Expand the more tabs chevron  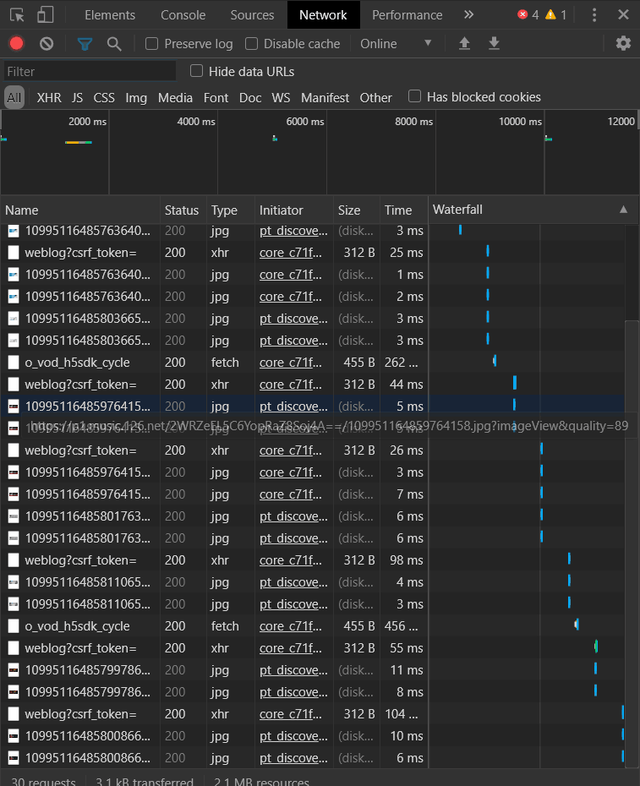click(x=468, y=15)
